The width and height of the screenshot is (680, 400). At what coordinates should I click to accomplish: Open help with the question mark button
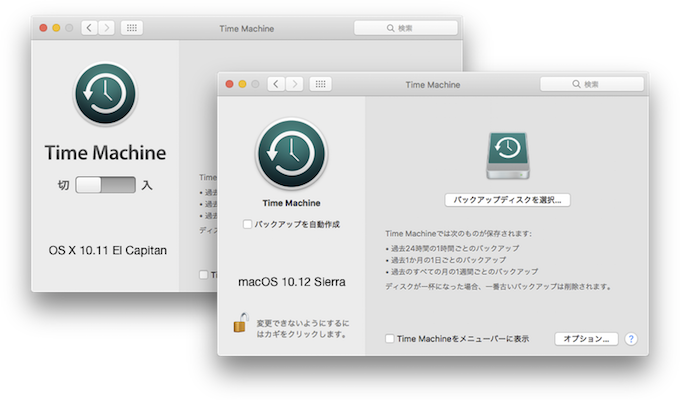point(631,339)
